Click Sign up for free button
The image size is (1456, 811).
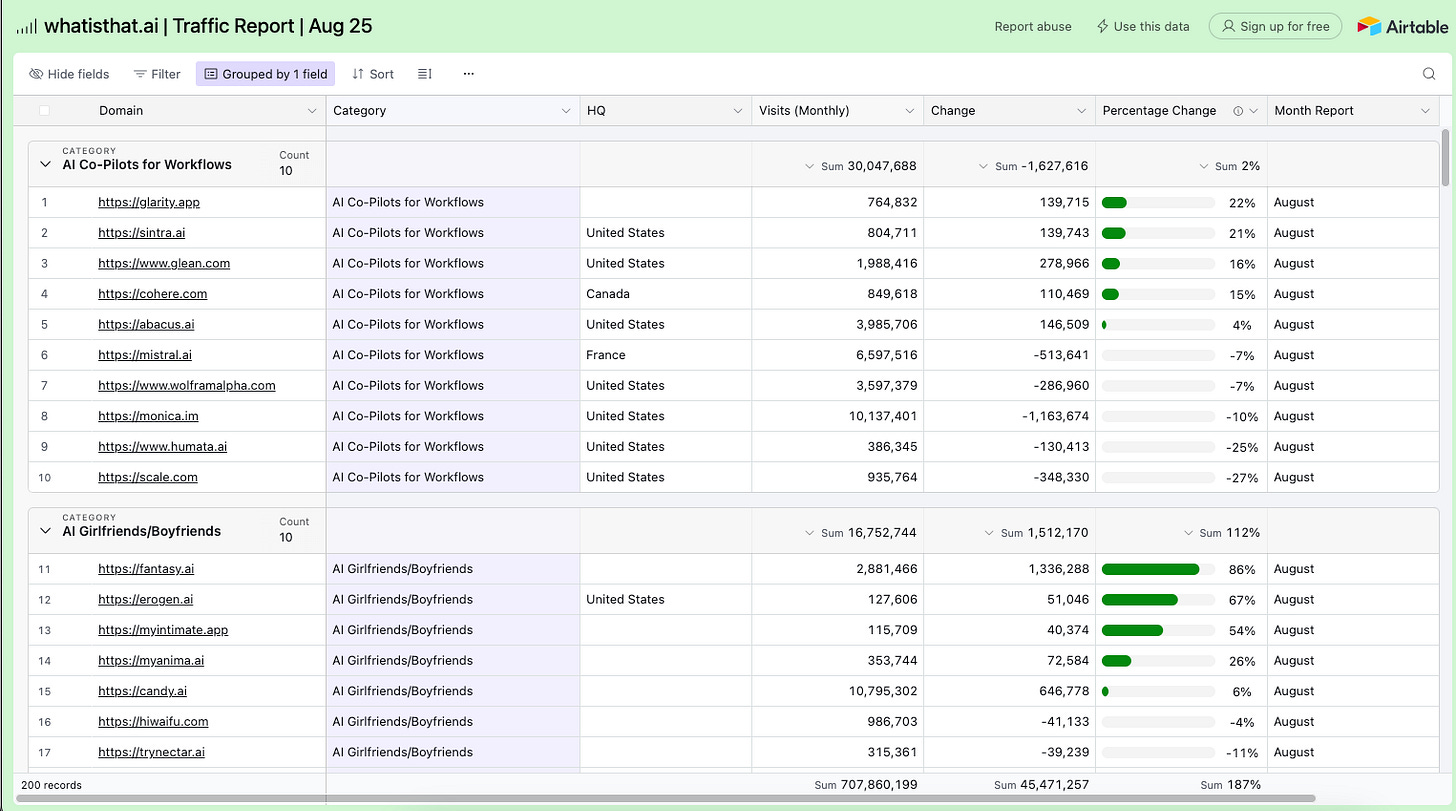[x=1275, y=27]
